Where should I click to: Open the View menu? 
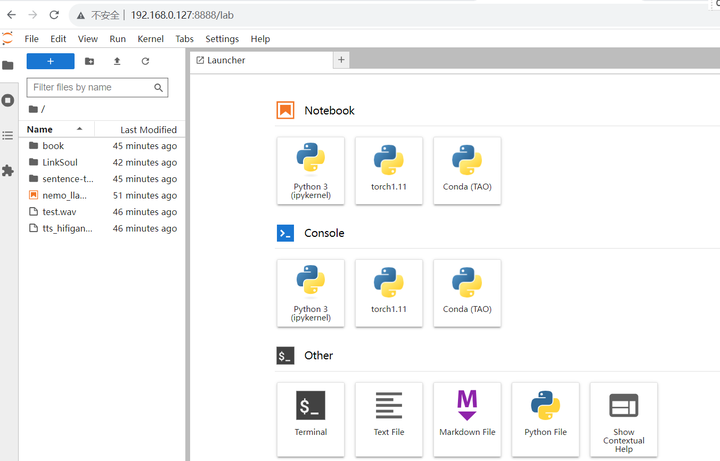[88, 39]
